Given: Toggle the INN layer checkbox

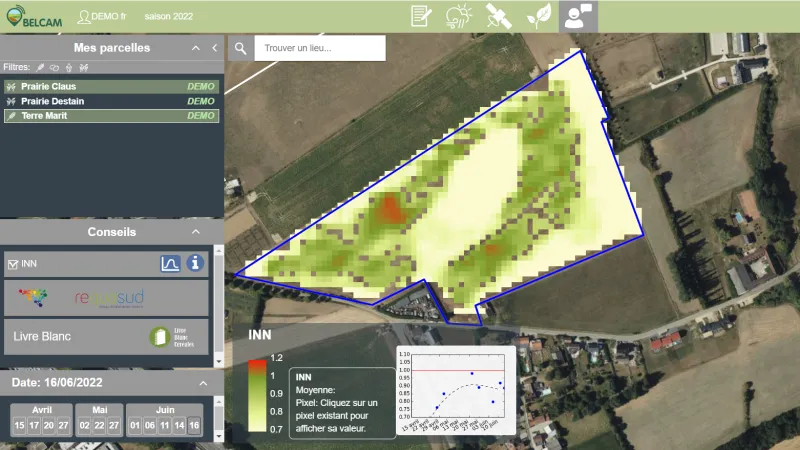Looking at the screenshot, I should point(12,265).
